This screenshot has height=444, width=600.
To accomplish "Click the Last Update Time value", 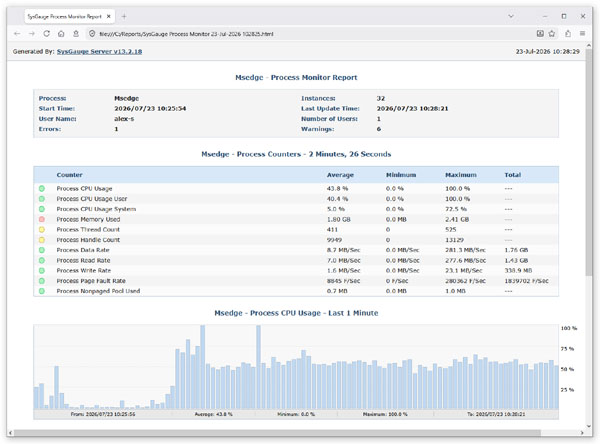I will [x=412, y=109].
